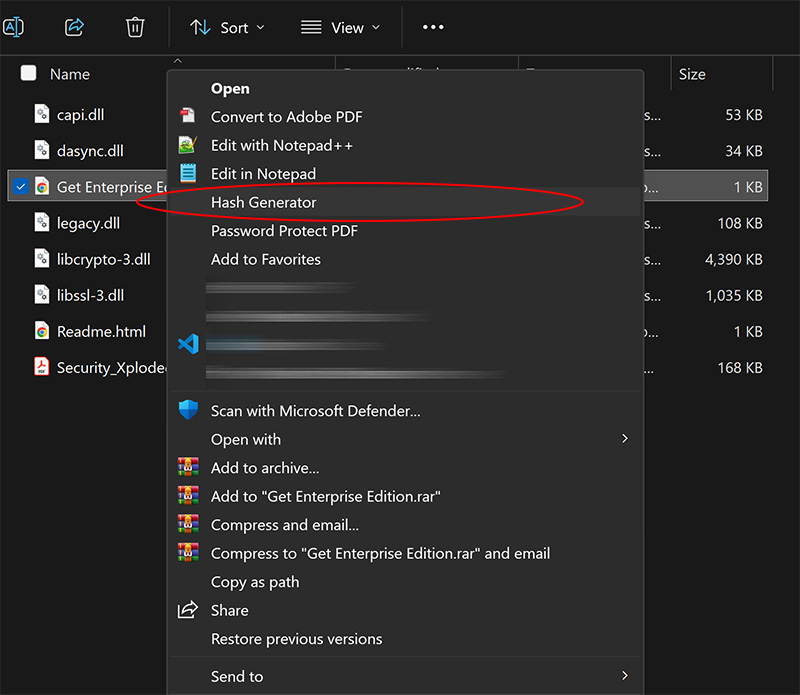Viewport: 800px width, 695px height.
Task: Click the Delete trash icon
Action: click(x=135, y=27)
